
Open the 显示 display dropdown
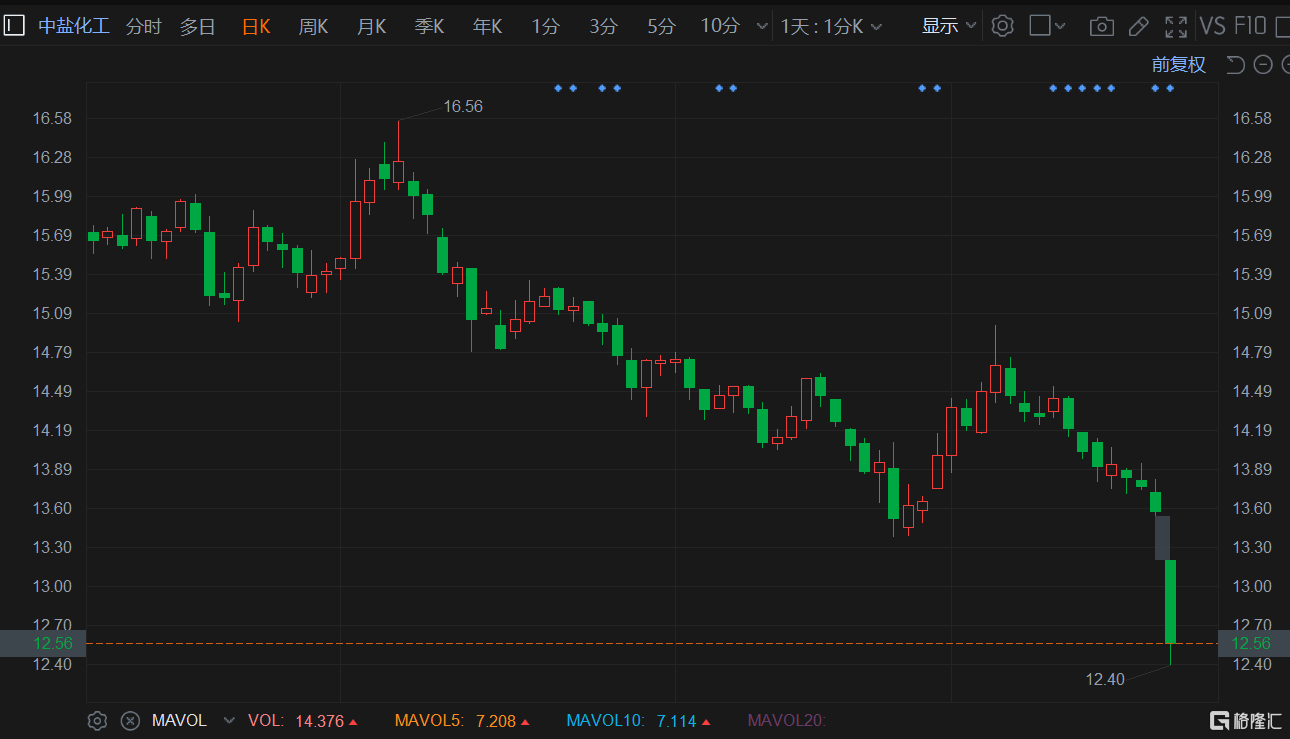(949, 26)
